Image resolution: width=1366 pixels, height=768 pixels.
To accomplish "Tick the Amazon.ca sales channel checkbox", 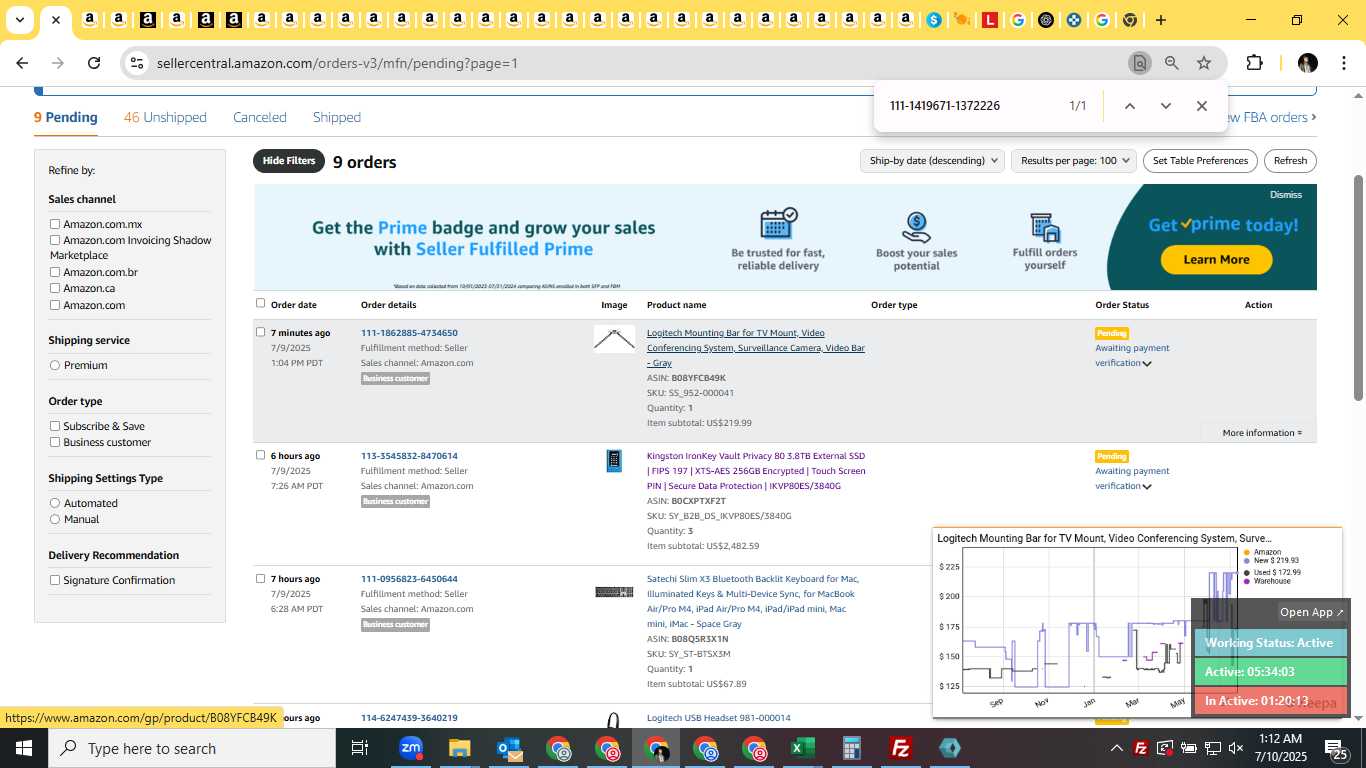I will 55,288.
